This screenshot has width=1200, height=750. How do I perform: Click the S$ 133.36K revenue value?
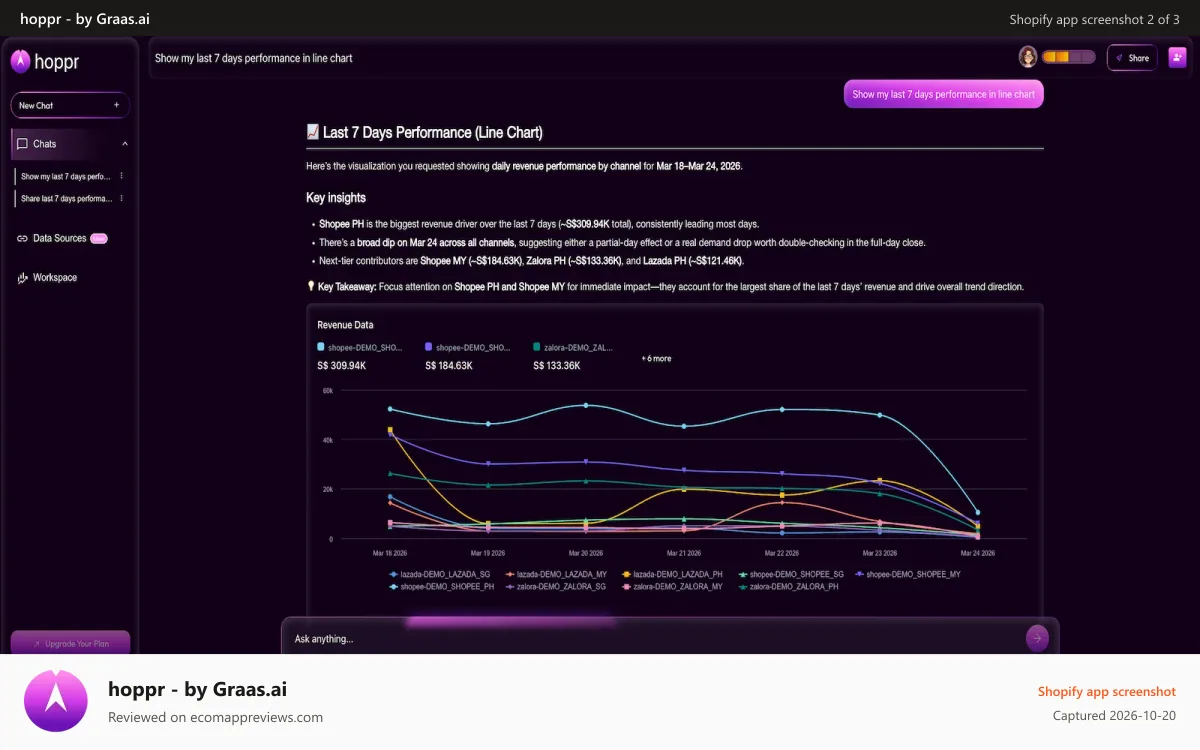[x=557, y=366]
